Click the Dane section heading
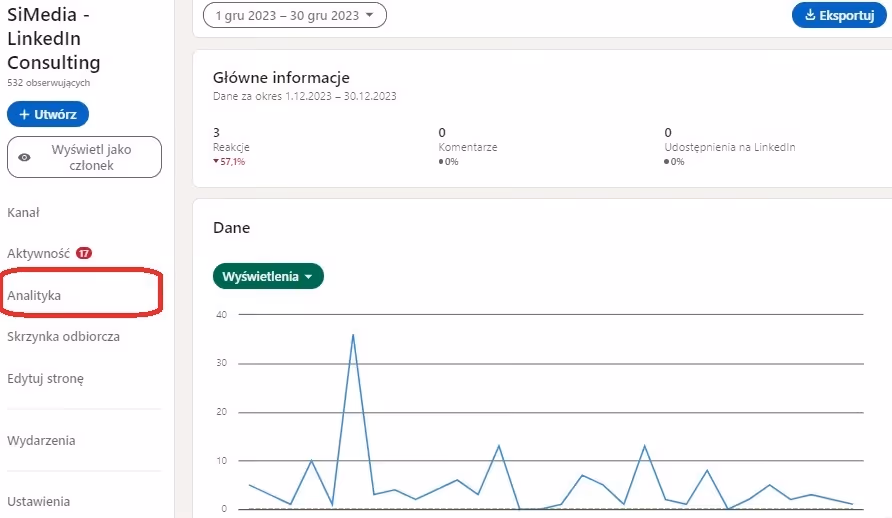 pos(232,227)
